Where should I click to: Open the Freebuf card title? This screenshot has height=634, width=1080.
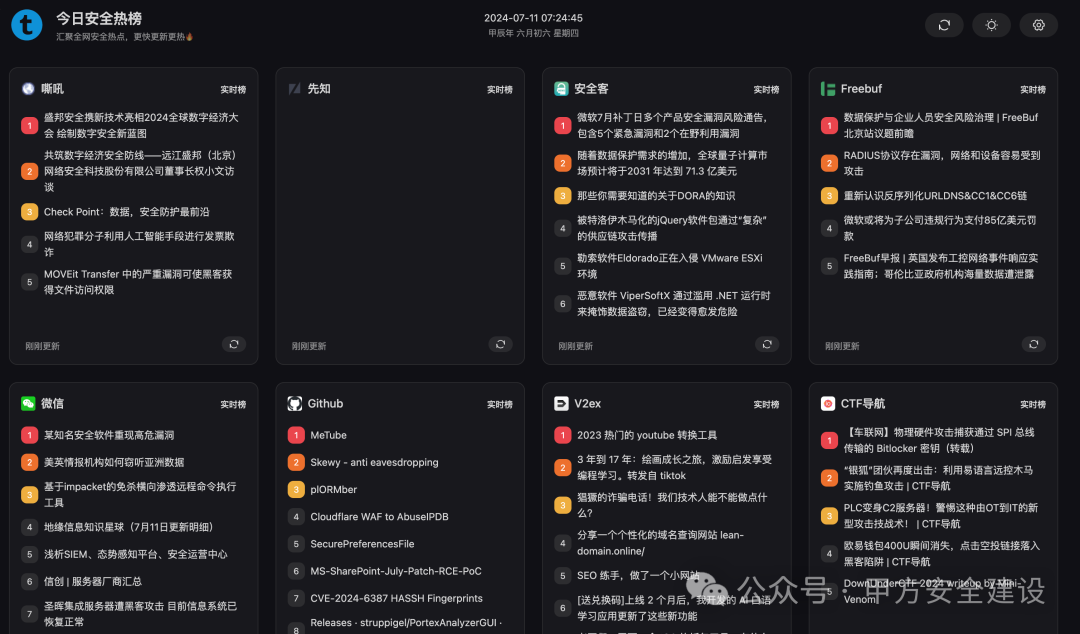coord(861,88)
